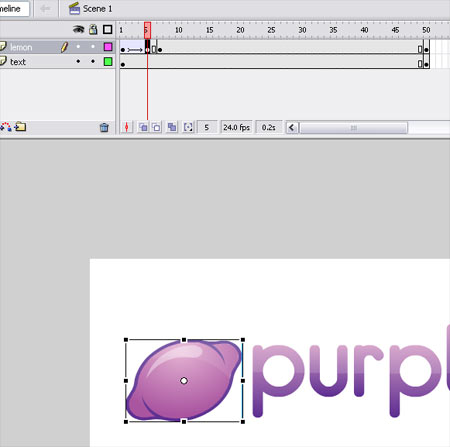450x447 pixels.
Task: Click frame 25 on the timeline ruler
Action: click(x=271, y=30)
